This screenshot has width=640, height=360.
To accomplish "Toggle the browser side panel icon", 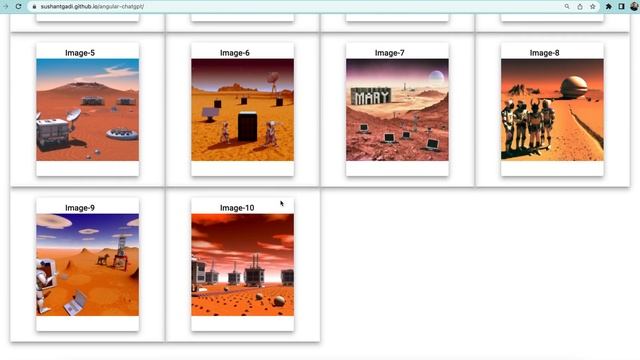I will [x=621, y=7].
